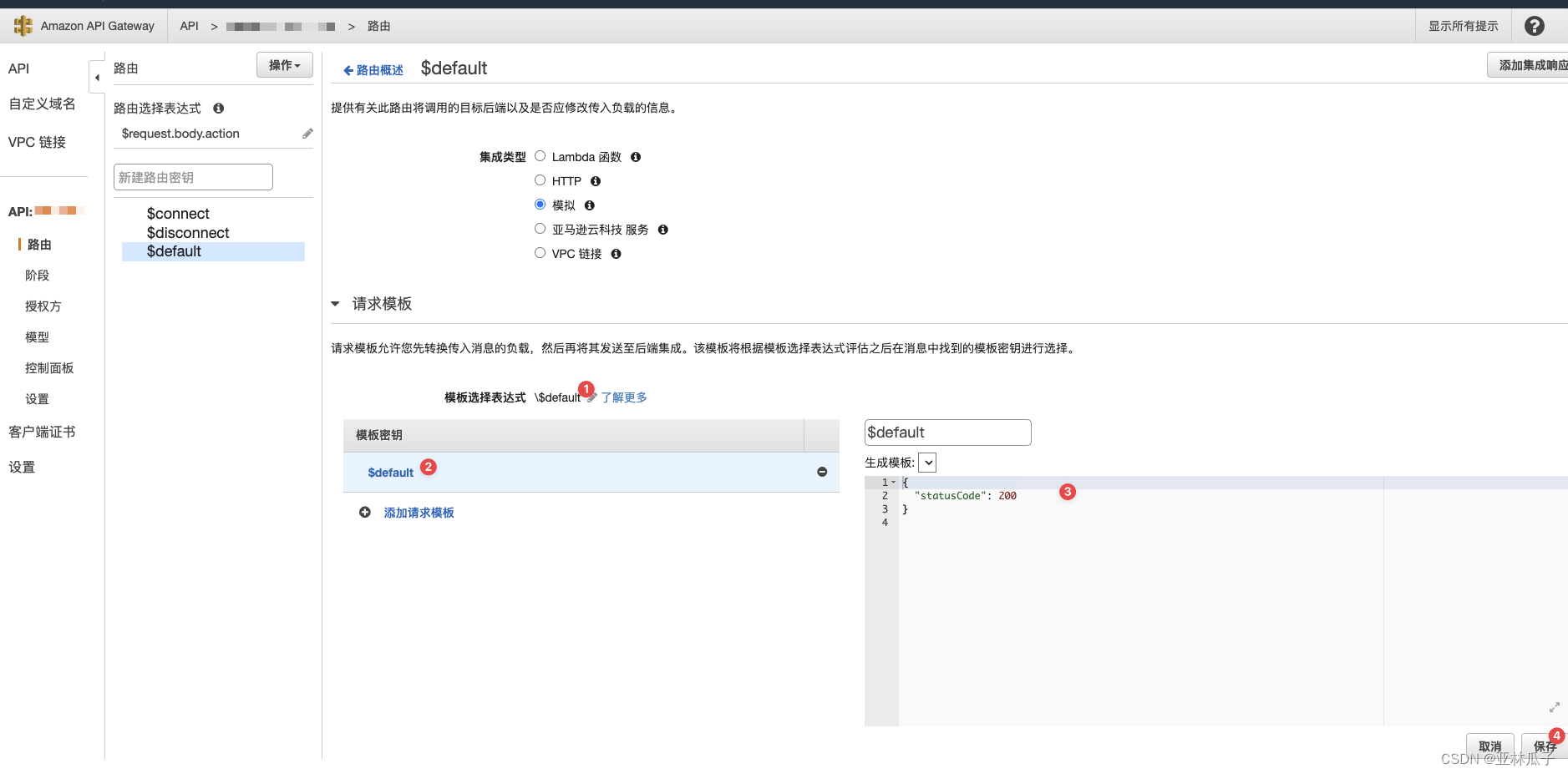This screenshot has width=1568, height=774.
Task: Click the 添加请求模板 link
Action: tap(419, 513)
